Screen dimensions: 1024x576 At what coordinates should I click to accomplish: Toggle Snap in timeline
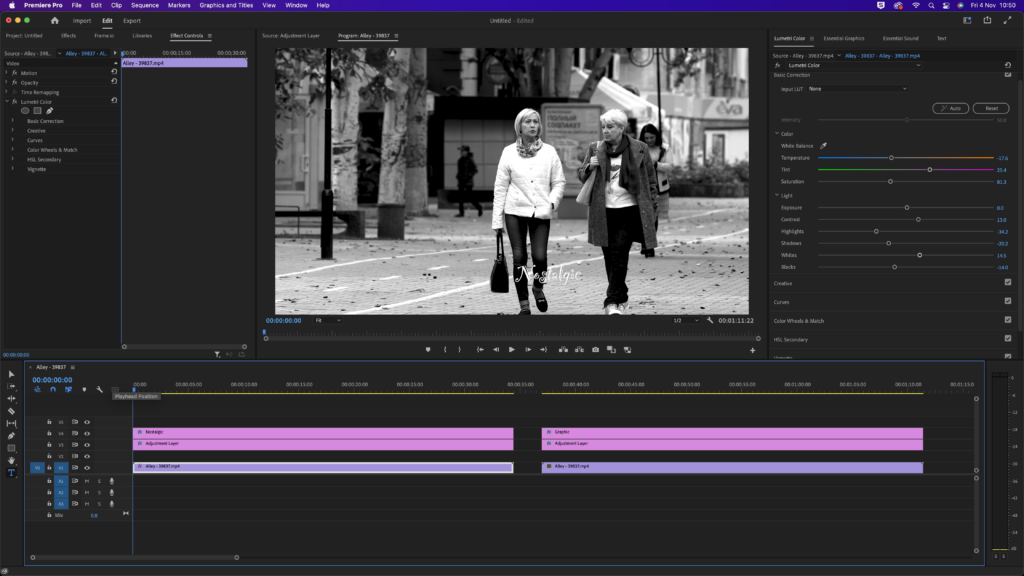(53, 389)
